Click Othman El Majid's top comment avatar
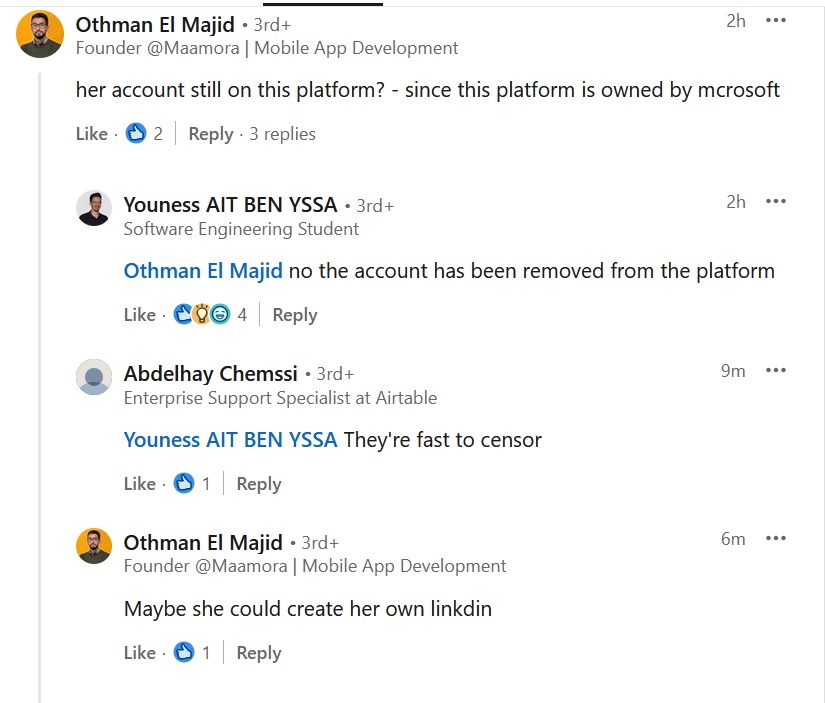 pos(41,35)
